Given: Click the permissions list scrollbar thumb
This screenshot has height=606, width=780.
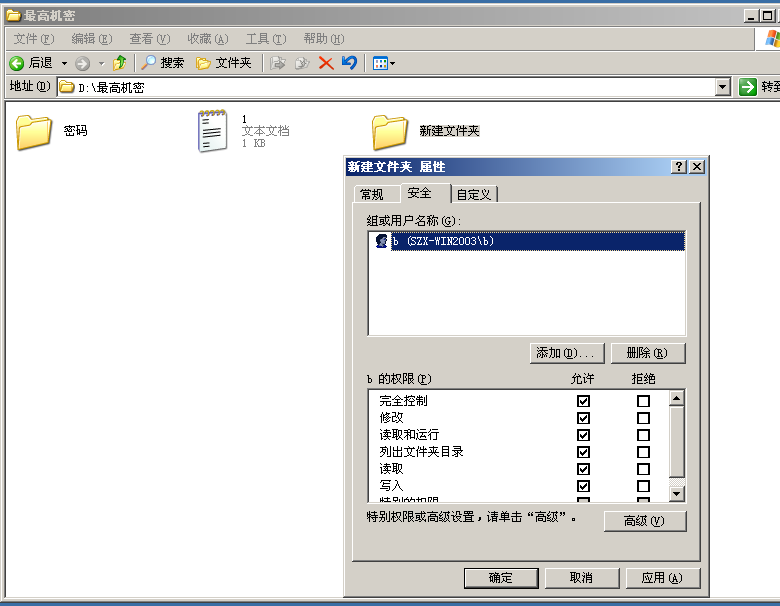Looking at the screenshot, I should [x=677, y=442].
